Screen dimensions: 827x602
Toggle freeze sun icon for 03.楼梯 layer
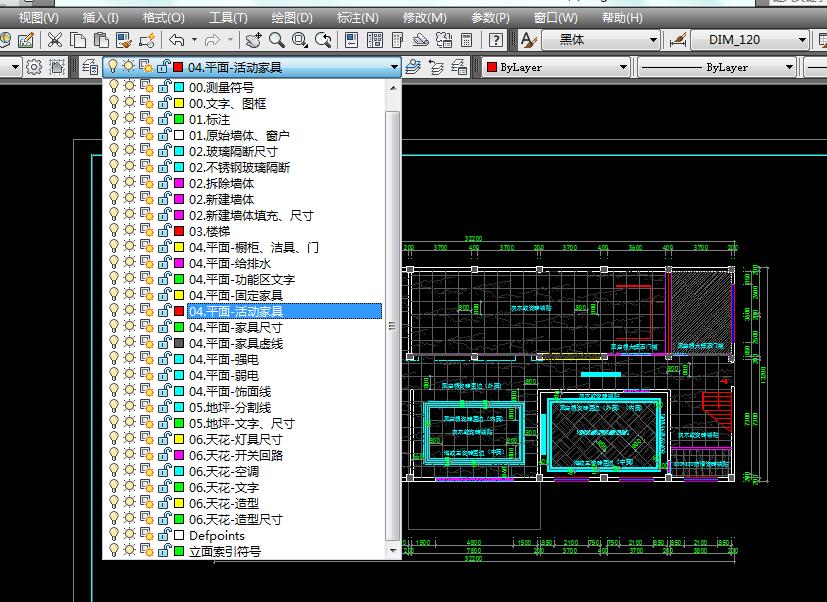click(x=129, y=232)
